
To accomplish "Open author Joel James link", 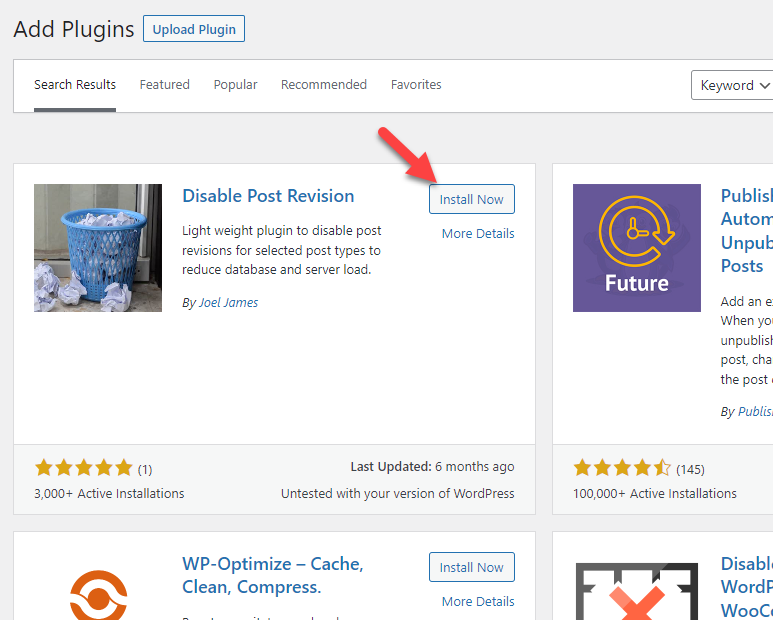I will [228, 303].
